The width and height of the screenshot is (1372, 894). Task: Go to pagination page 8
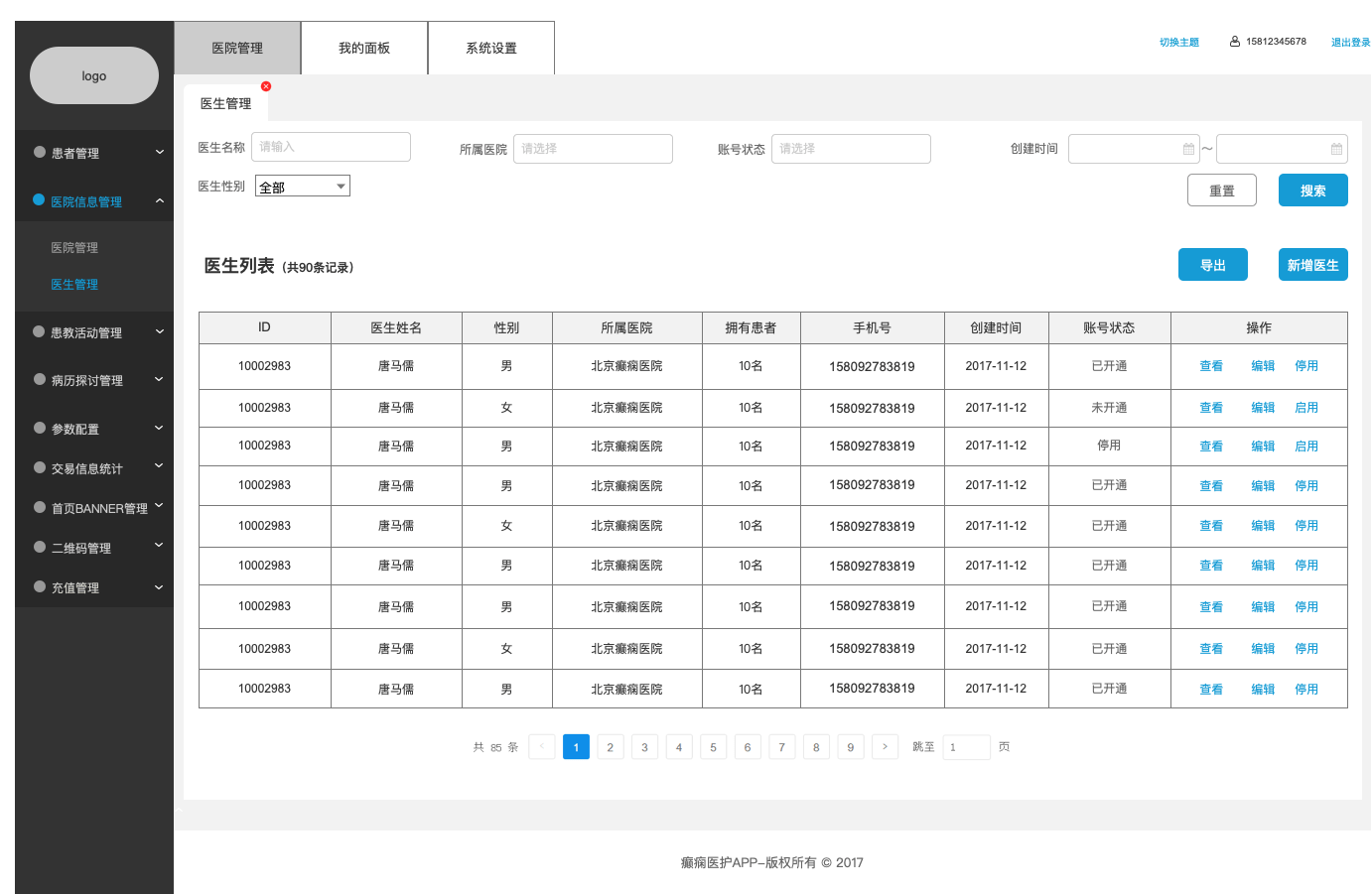coord(816,747)
